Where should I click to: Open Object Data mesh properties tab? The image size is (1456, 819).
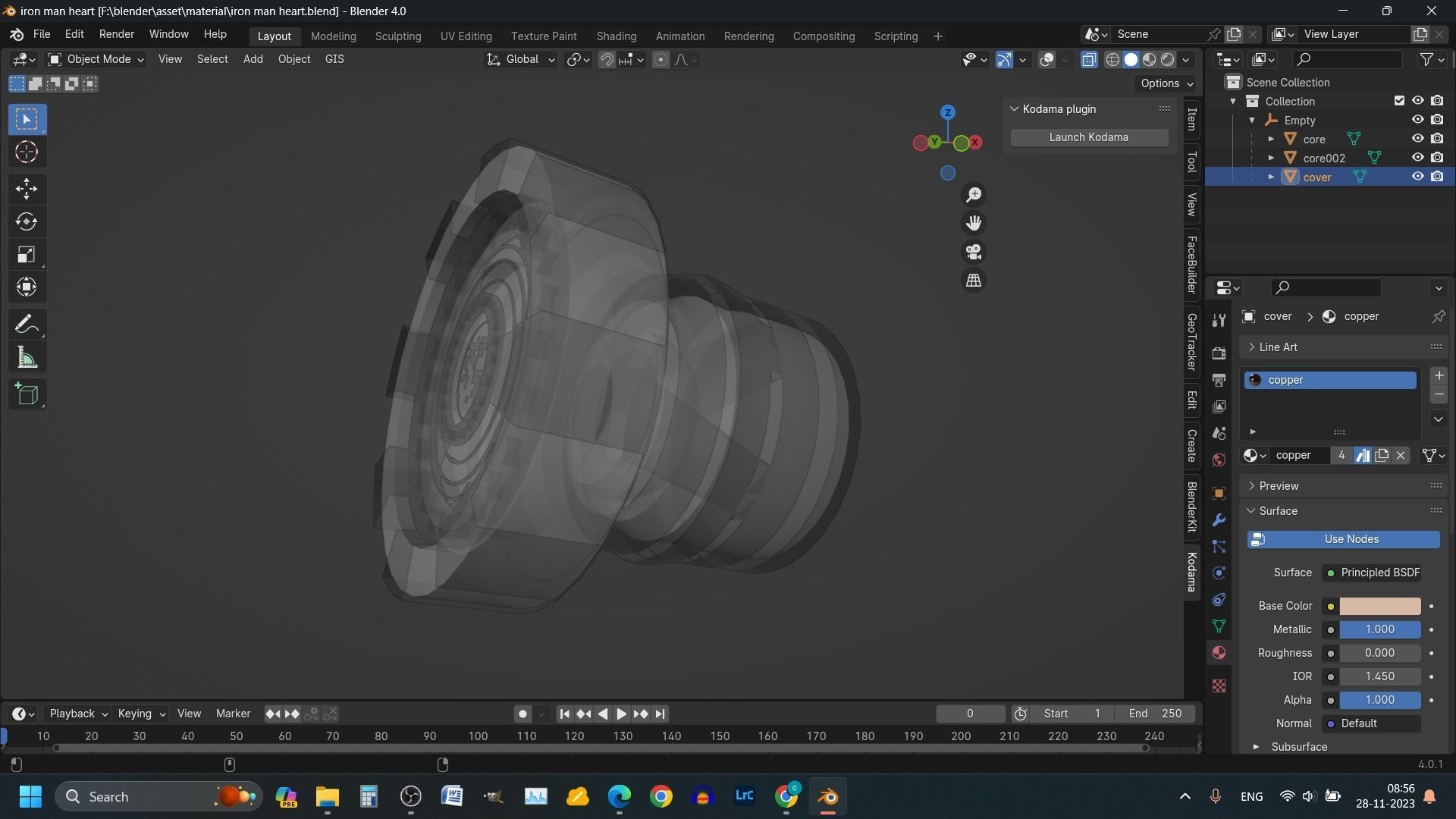click(x=1219, y=626)
